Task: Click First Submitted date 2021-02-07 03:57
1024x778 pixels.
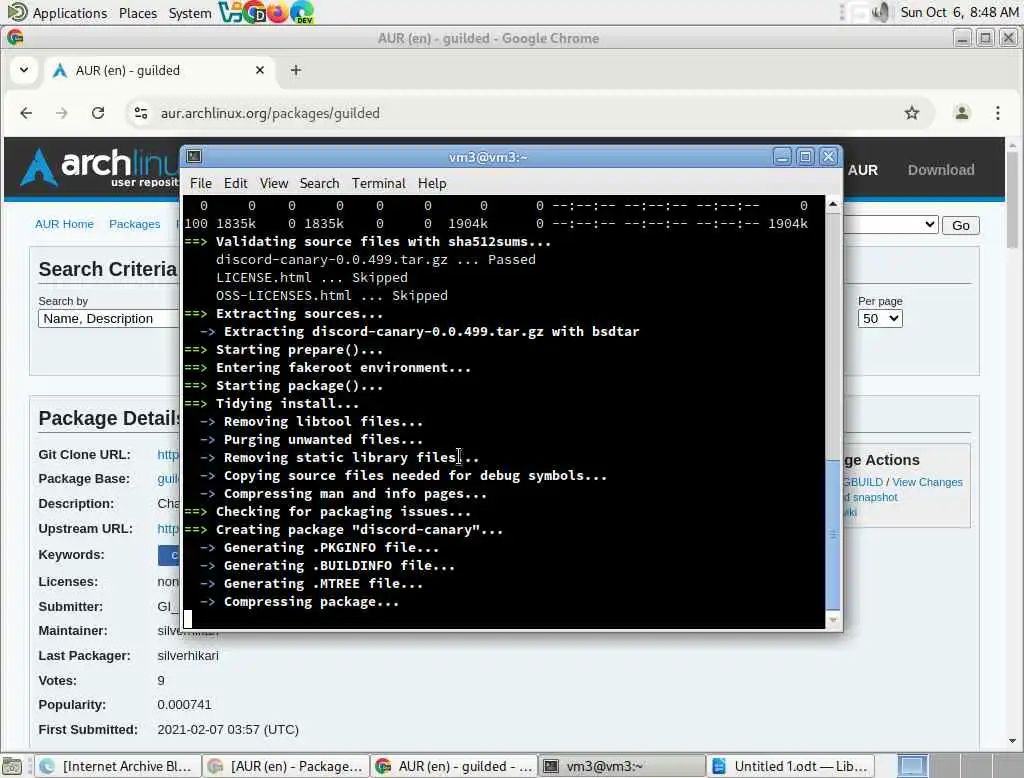Action: 228,730
